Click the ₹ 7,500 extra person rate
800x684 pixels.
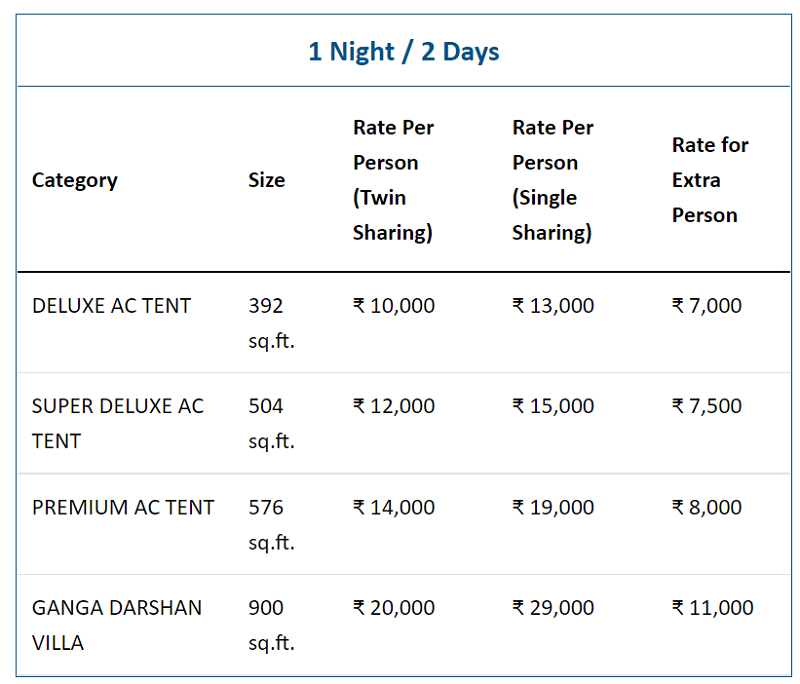coord(707,406)
